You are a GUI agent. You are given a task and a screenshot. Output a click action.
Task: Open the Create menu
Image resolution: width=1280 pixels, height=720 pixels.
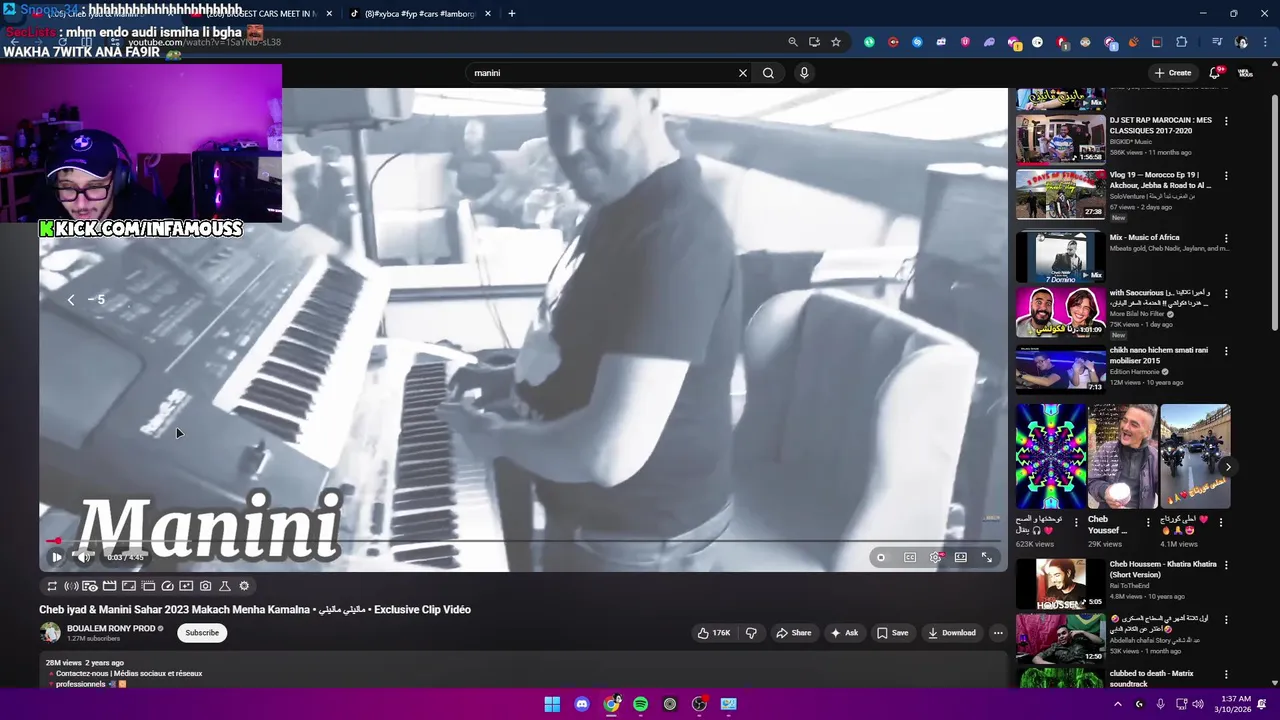pos(1173,73)
